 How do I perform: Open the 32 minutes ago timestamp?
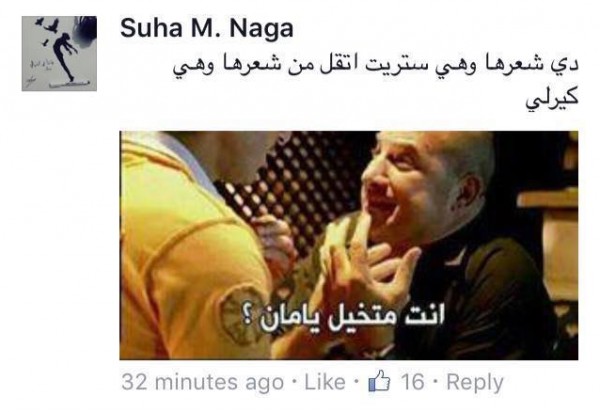pos(202,382)
